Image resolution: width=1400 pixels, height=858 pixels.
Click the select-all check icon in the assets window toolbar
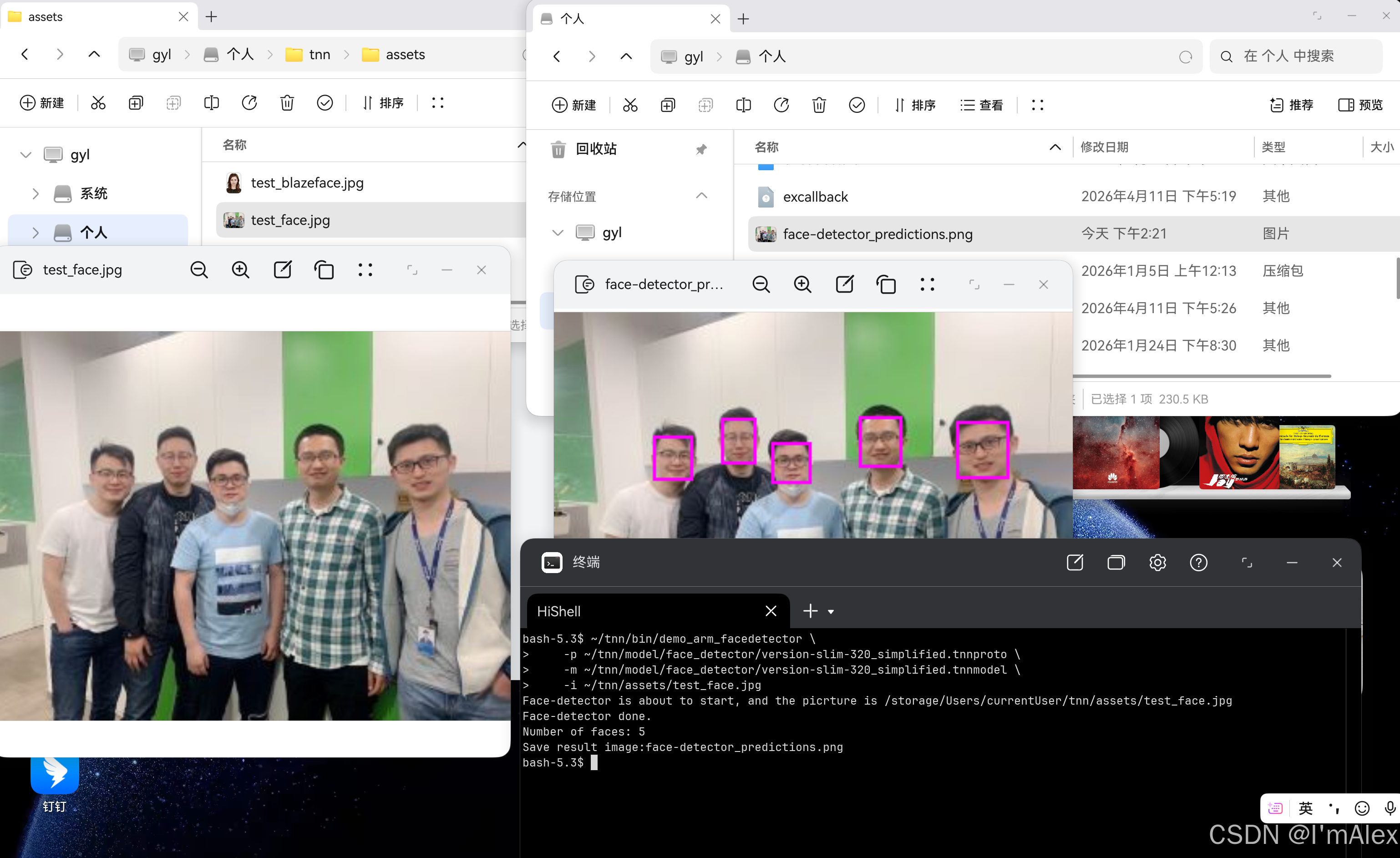click(325, 103)
